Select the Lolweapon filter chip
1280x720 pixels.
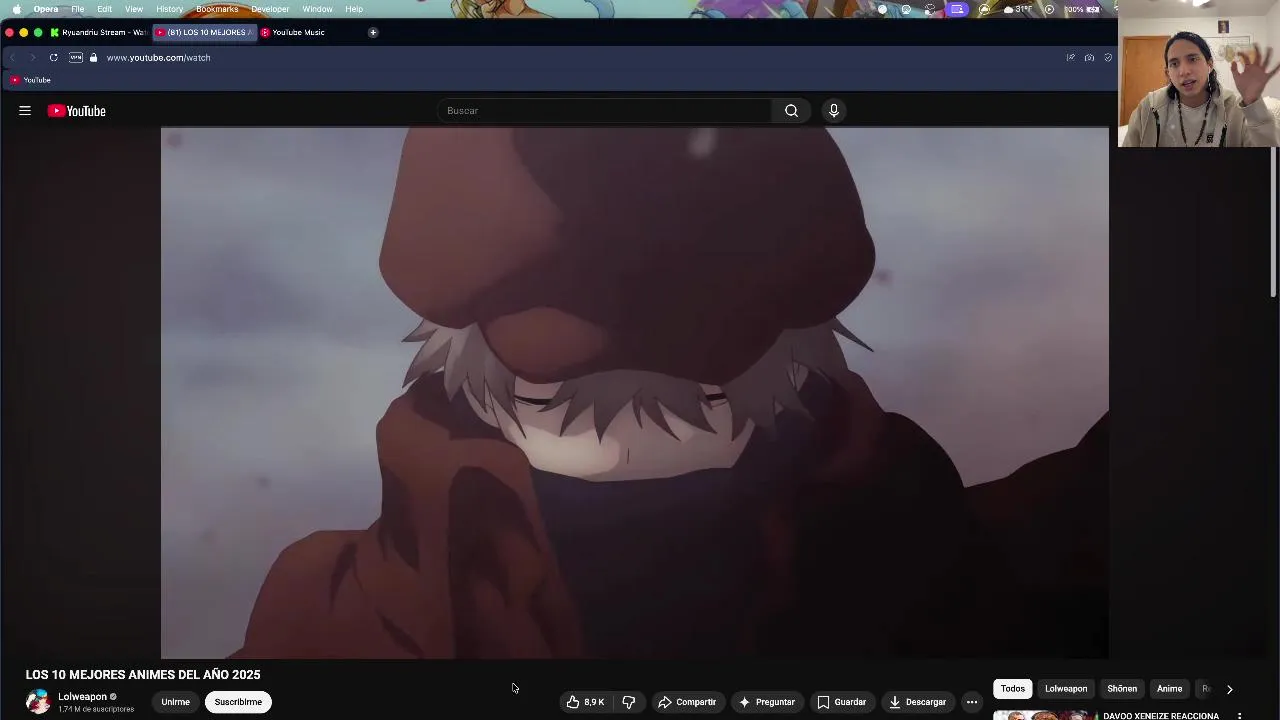point(1066,689)
